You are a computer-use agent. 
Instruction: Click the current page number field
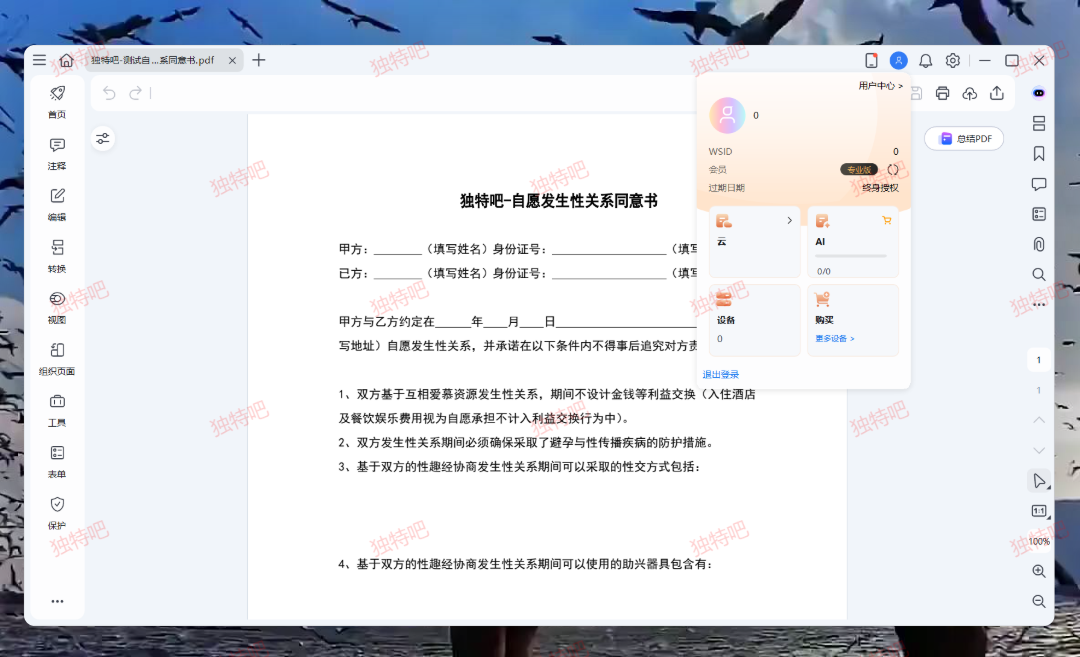point(1039,360)
